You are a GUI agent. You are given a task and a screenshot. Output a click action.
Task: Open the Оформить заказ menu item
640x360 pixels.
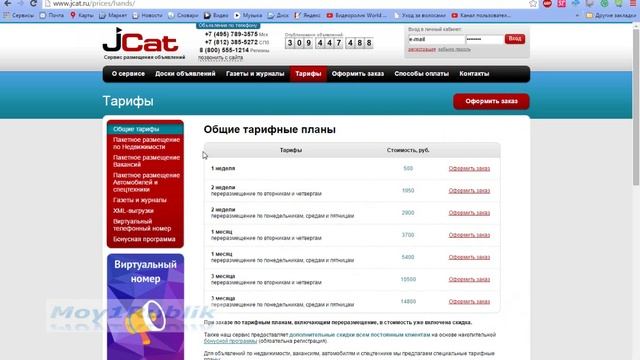(x=358, y=74)
